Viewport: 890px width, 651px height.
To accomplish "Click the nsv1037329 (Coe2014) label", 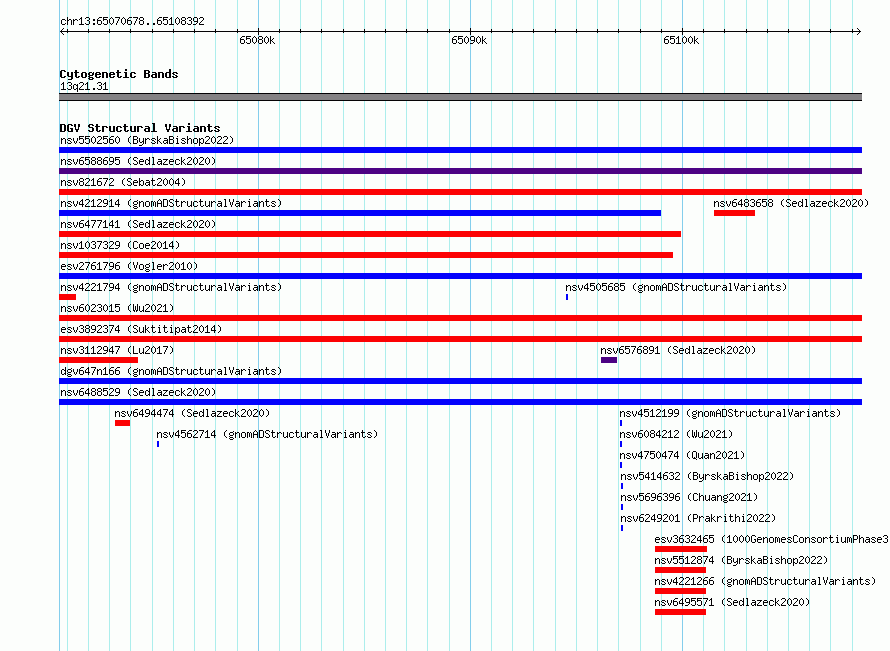I will click(120, 245).
